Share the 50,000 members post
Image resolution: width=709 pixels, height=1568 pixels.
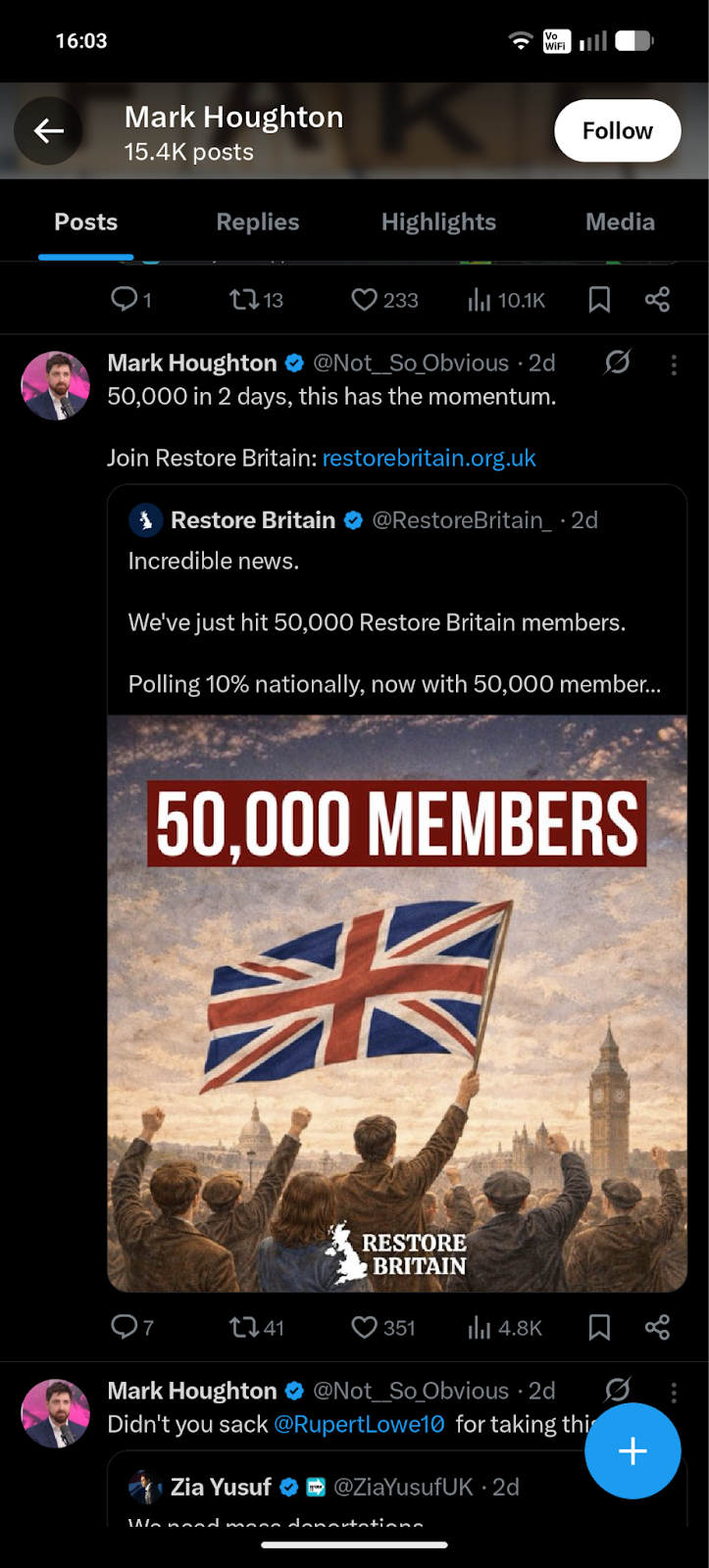click(657, 1328)
